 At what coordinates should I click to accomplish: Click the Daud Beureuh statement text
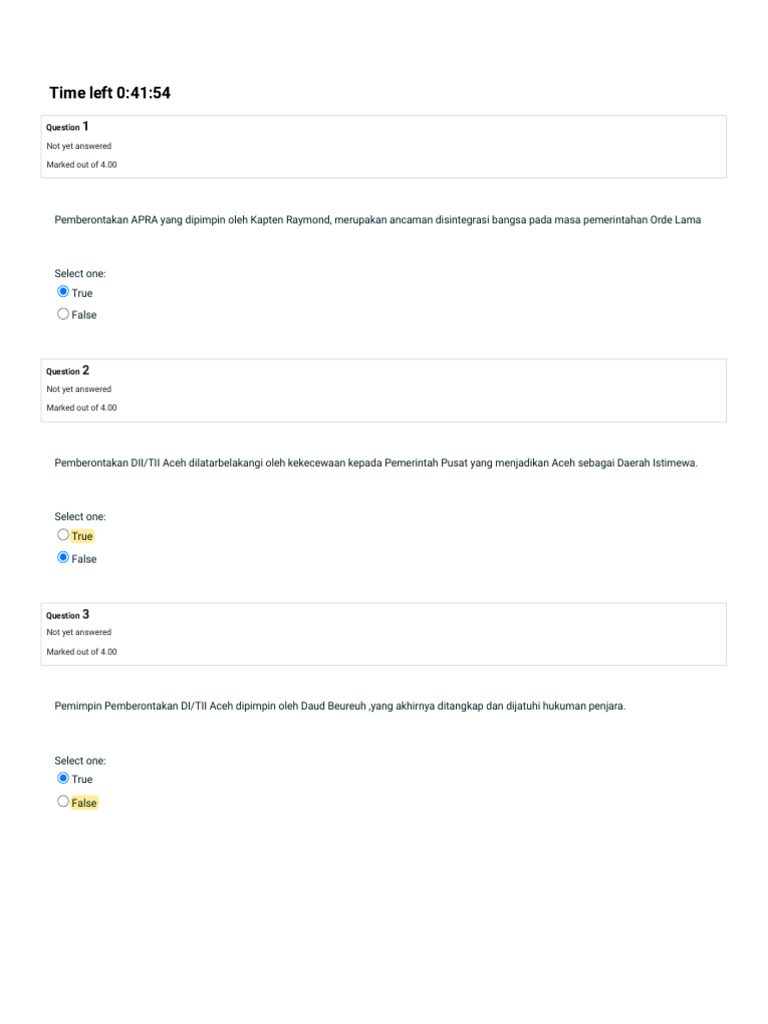pos(340,706)
